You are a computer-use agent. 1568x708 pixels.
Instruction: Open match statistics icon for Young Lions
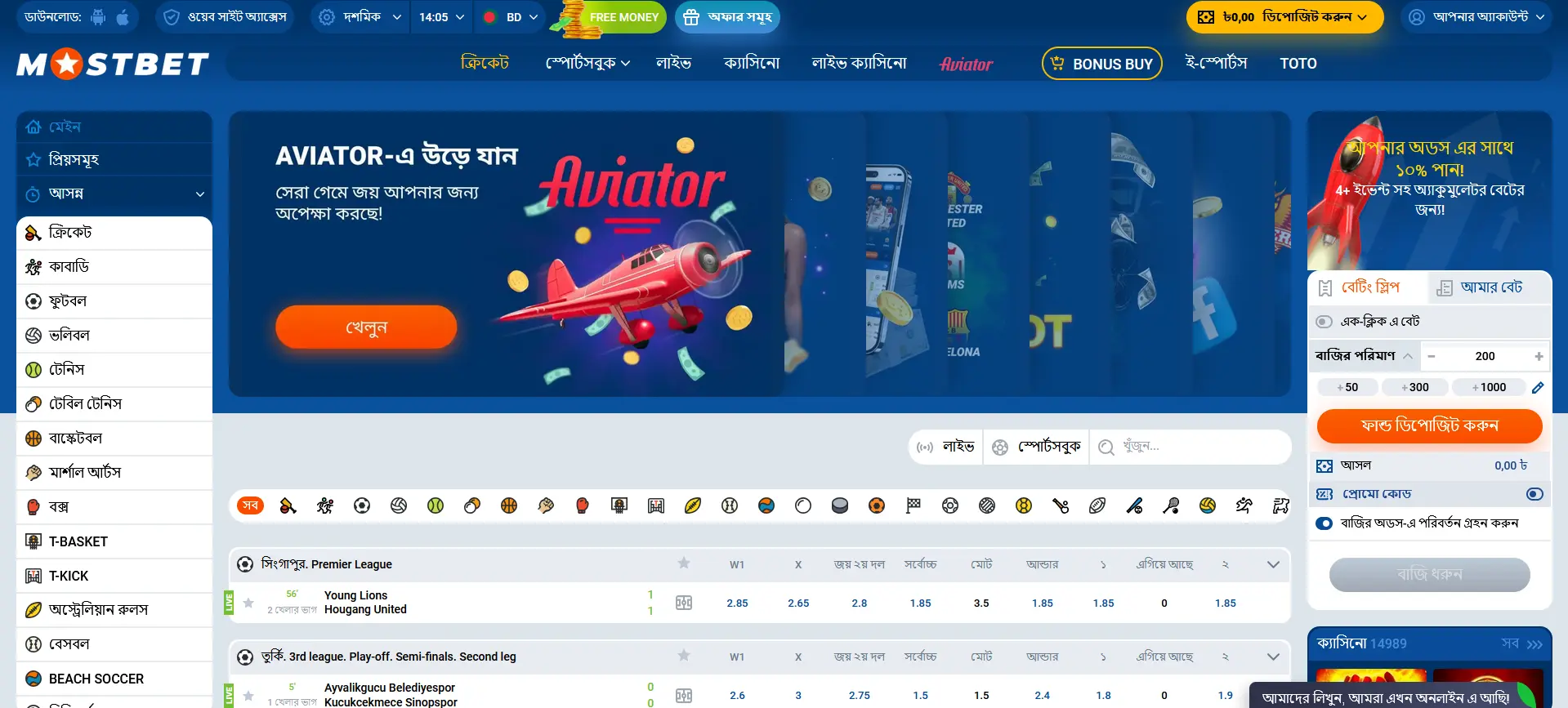684,603
